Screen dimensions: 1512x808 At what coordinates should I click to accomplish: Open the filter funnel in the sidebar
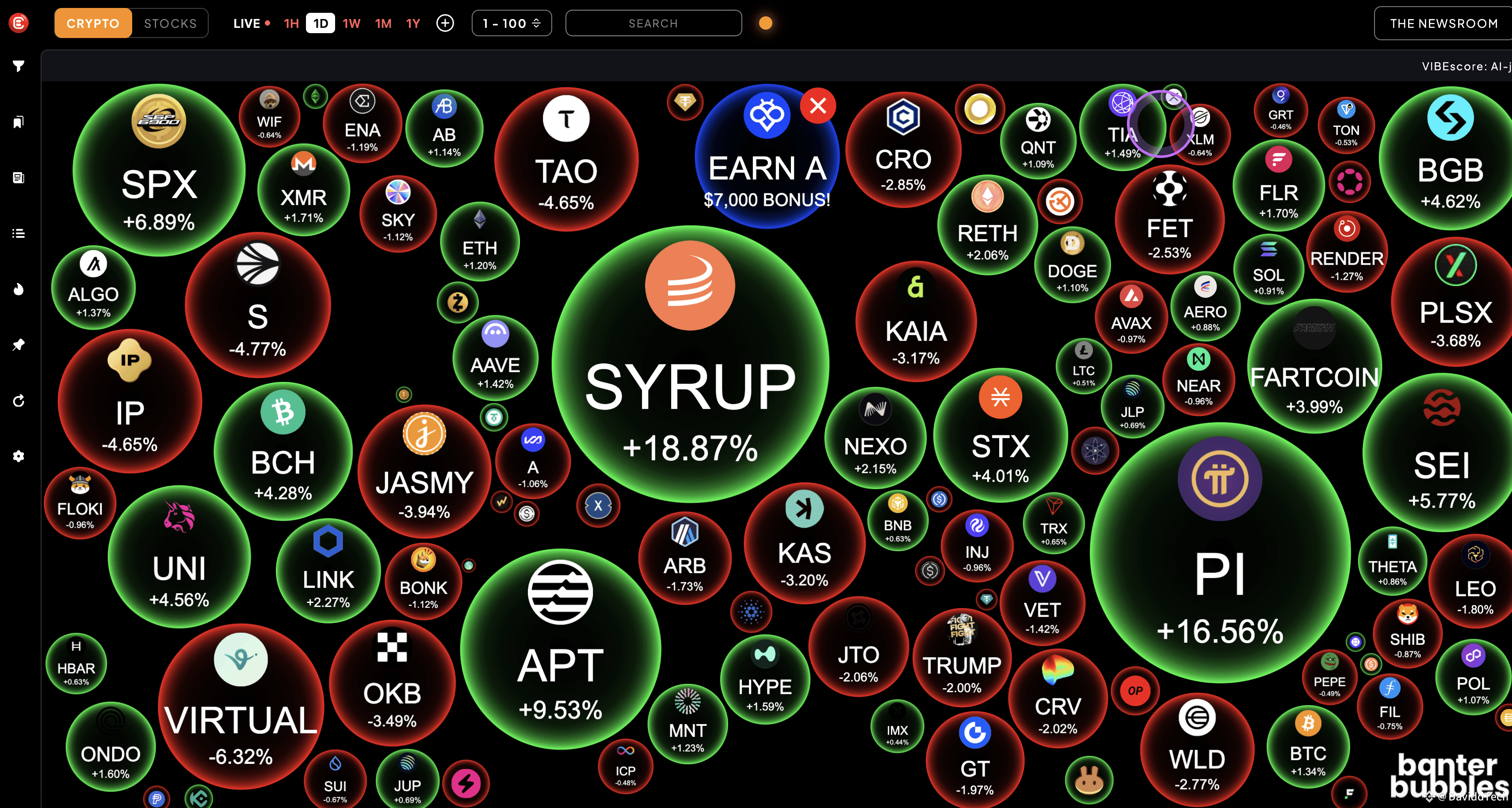[19, 66]
